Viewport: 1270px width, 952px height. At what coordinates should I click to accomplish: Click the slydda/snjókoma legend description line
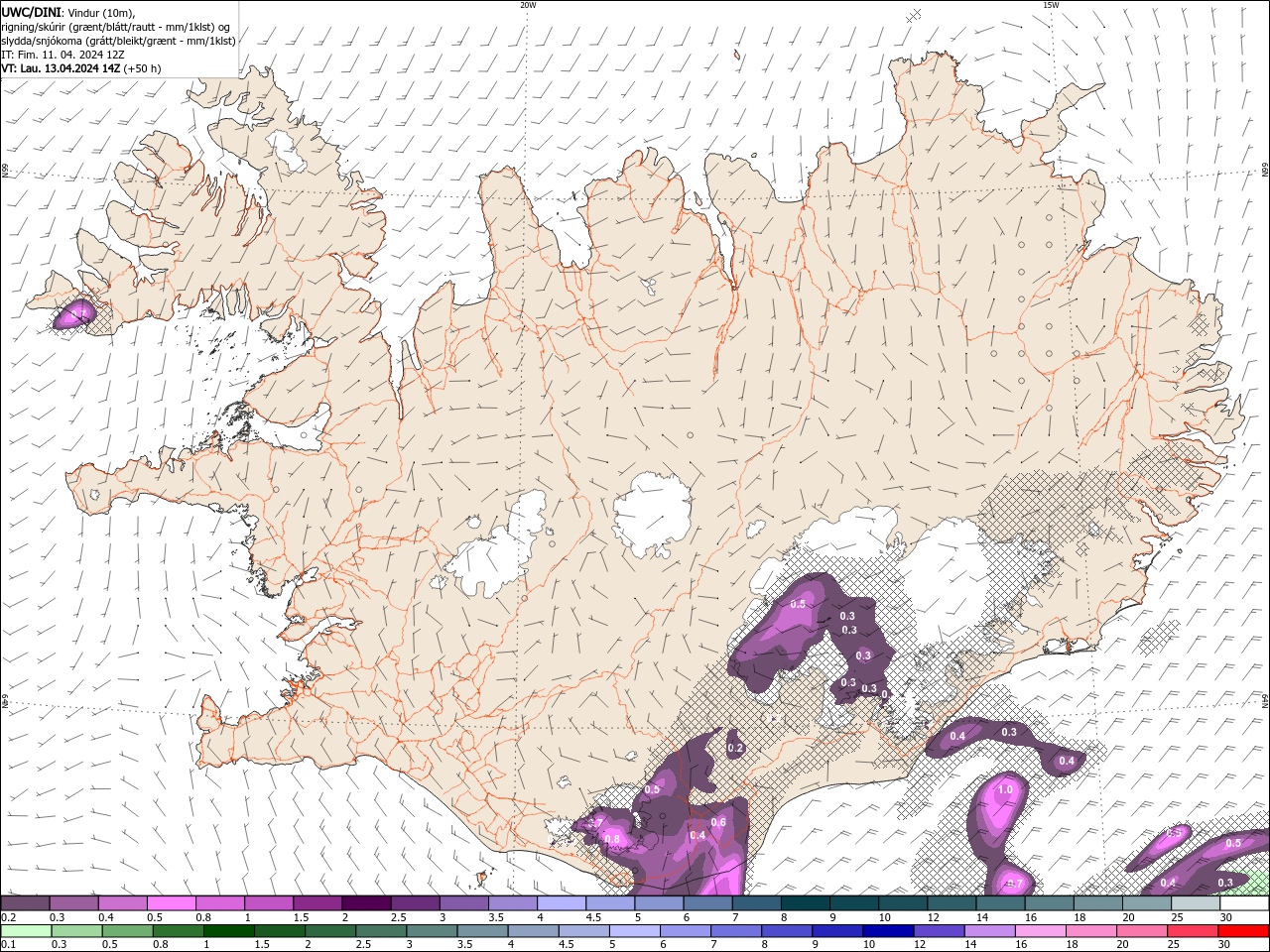click(x=118, y=41)
